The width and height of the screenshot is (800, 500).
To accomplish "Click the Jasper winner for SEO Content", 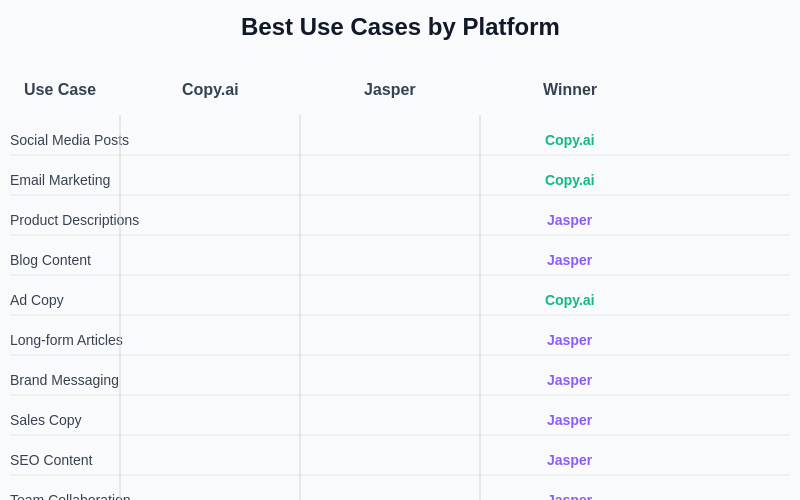I will pyautogui.click(x=569, y=460).
